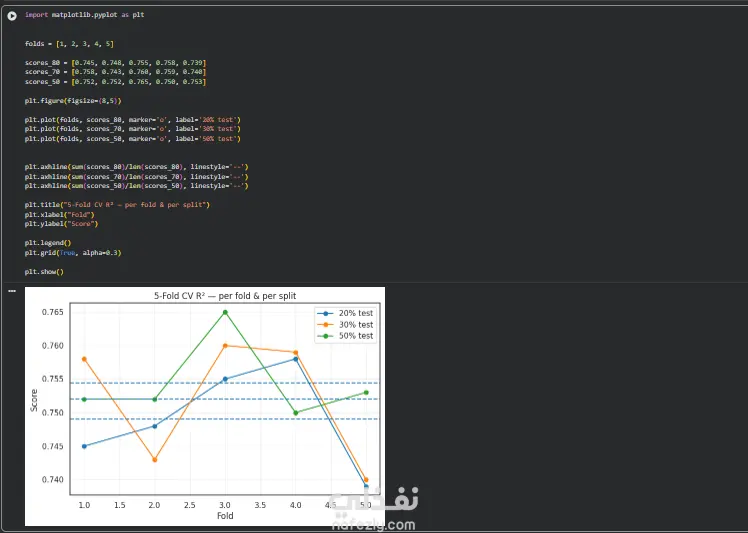Click the 3.0 x-axis tick label

tap(225, 505)
